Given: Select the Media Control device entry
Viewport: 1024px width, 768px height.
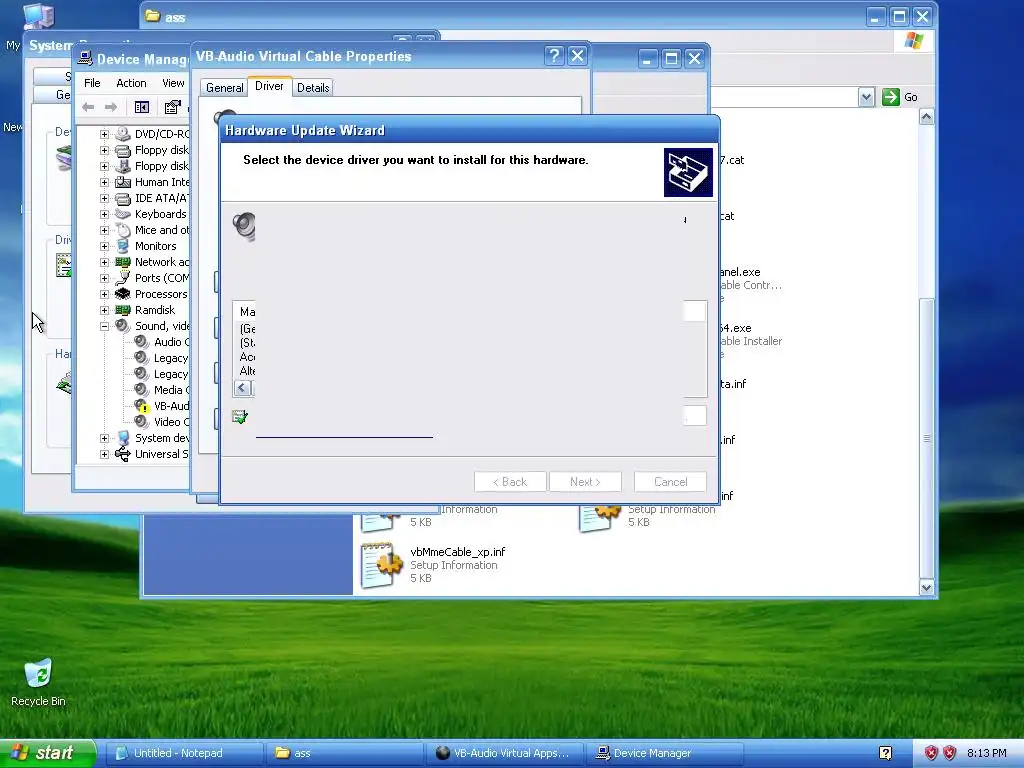Looking at the screenshot, I should tap(171, 390).
